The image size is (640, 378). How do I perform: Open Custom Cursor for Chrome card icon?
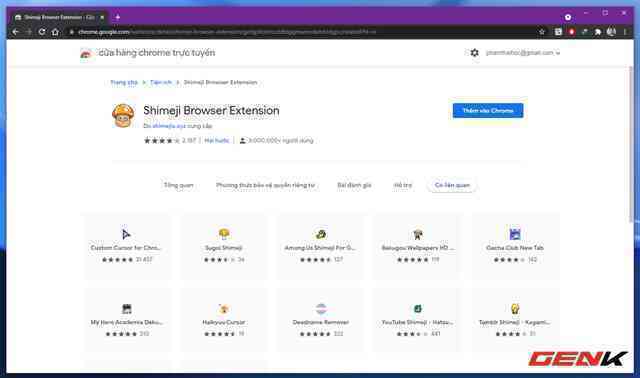126,234
